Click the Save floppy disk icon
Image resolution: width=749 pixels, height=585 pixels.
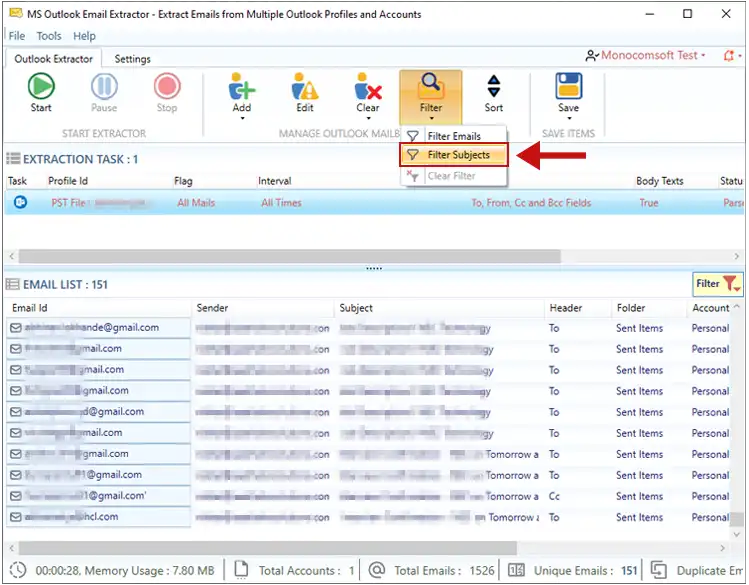click(x=568, y=86)
